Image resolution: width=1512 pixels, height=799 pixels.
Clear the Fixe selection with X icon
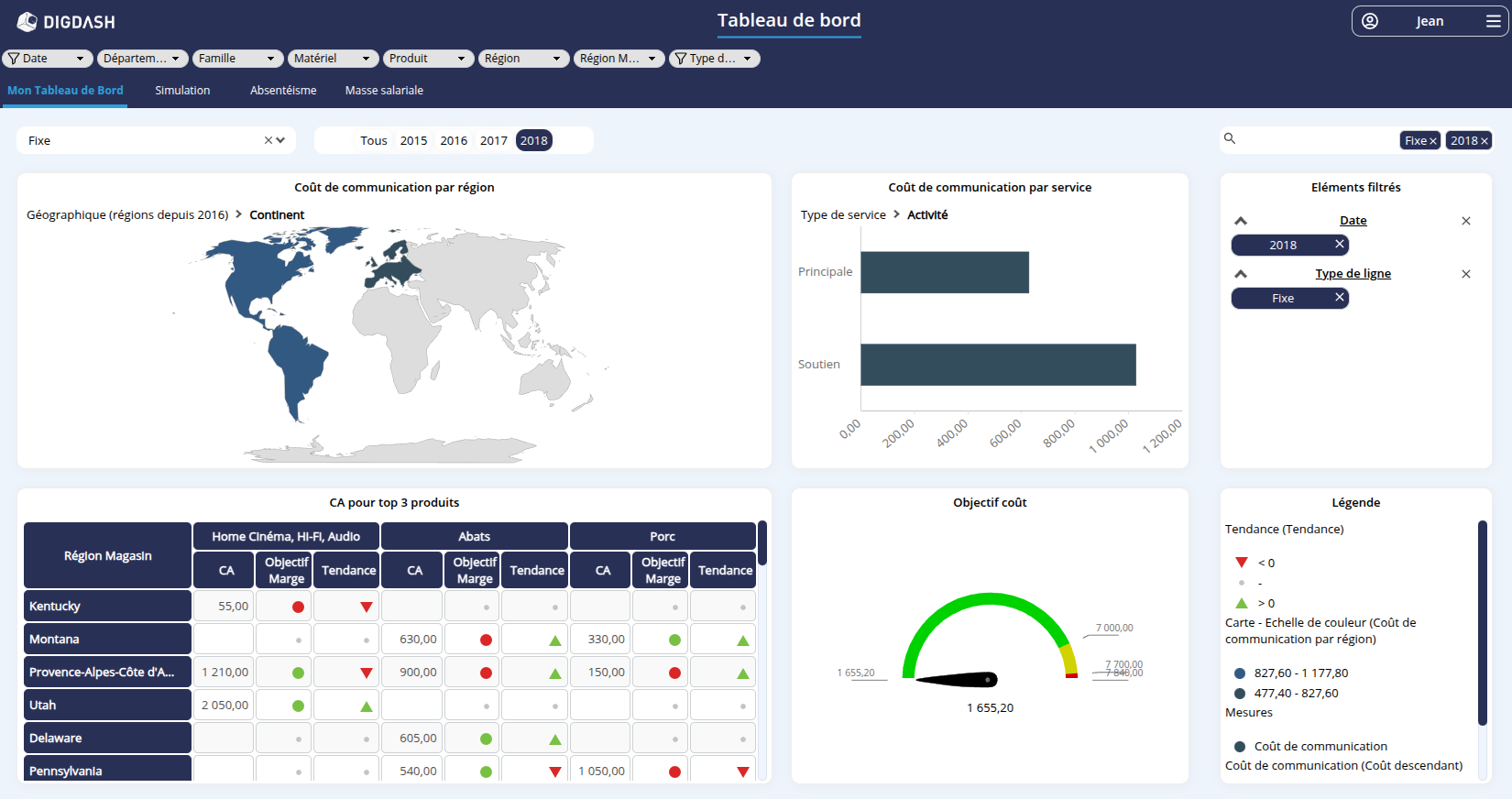click(268, 140)
